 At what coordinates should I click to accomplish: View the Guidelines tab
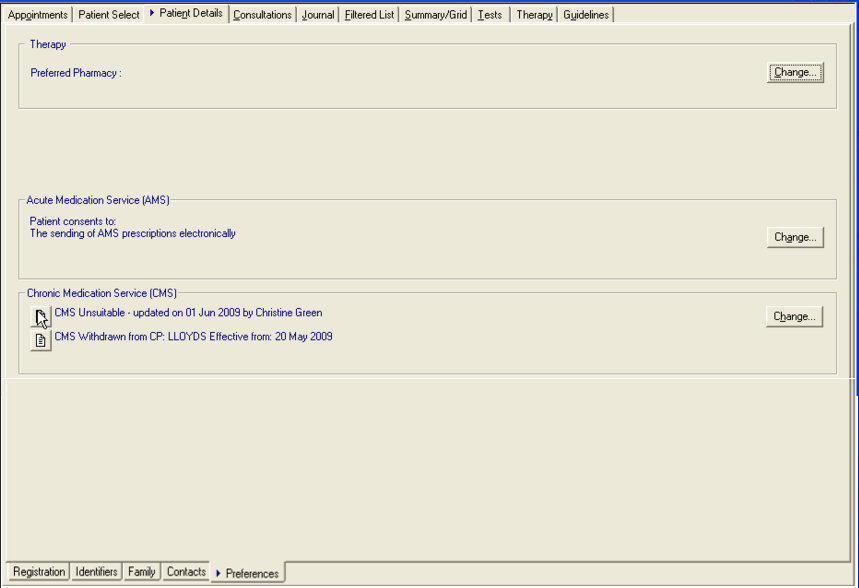point(586,15)
